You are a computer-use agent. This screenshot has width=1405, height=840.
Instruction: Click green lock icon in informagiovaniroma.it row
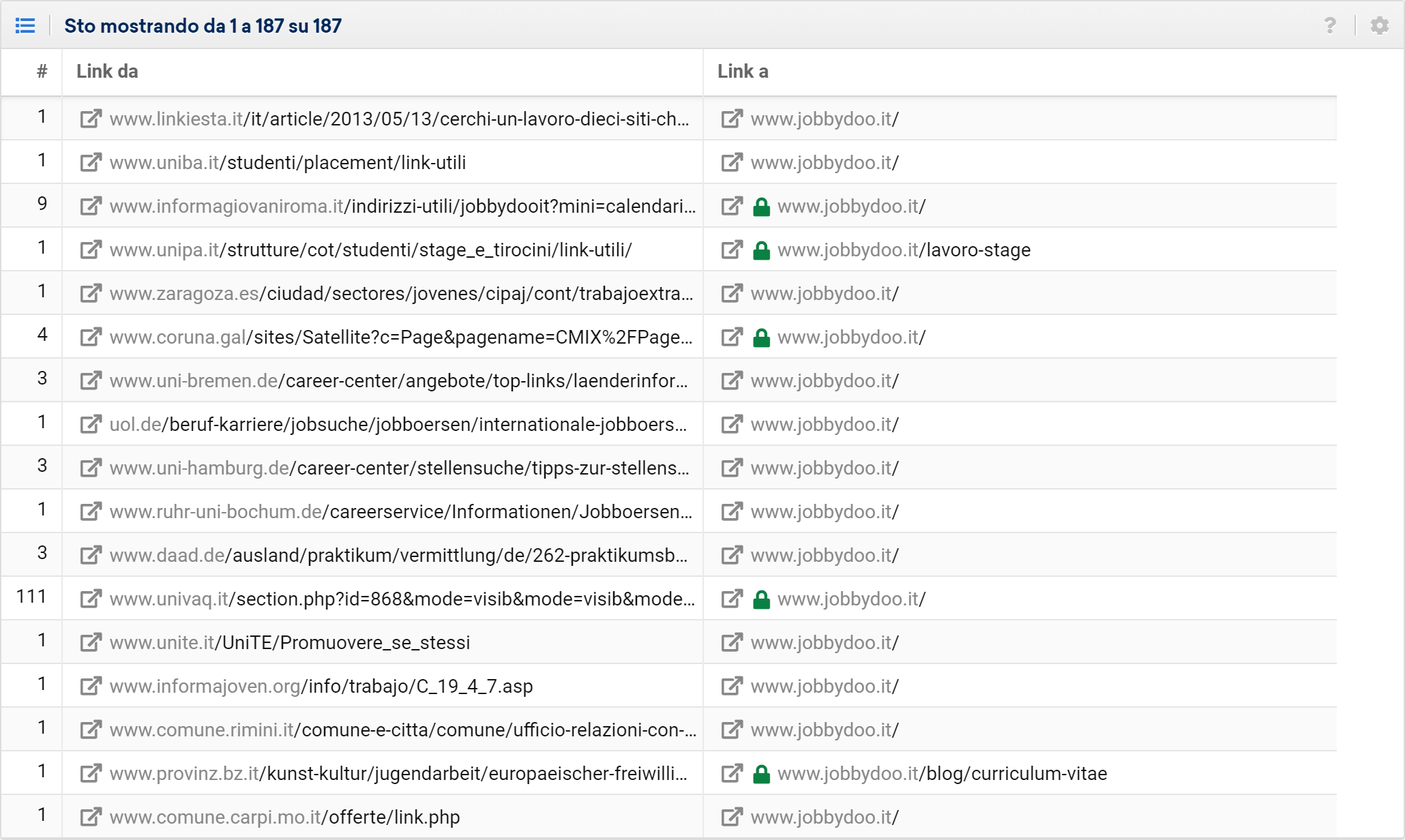pyautogui.click(x=761, y=207)
